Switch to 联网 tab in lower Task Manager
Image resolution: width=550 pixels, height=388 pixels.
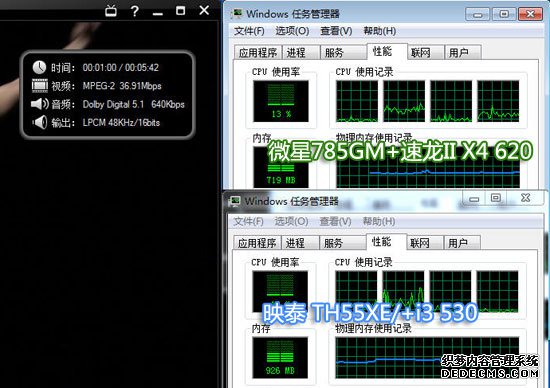click(424, 243)
